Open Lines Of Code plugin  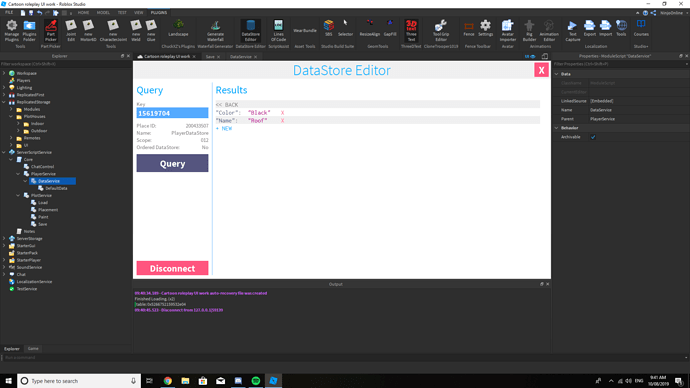coord(278,30)
